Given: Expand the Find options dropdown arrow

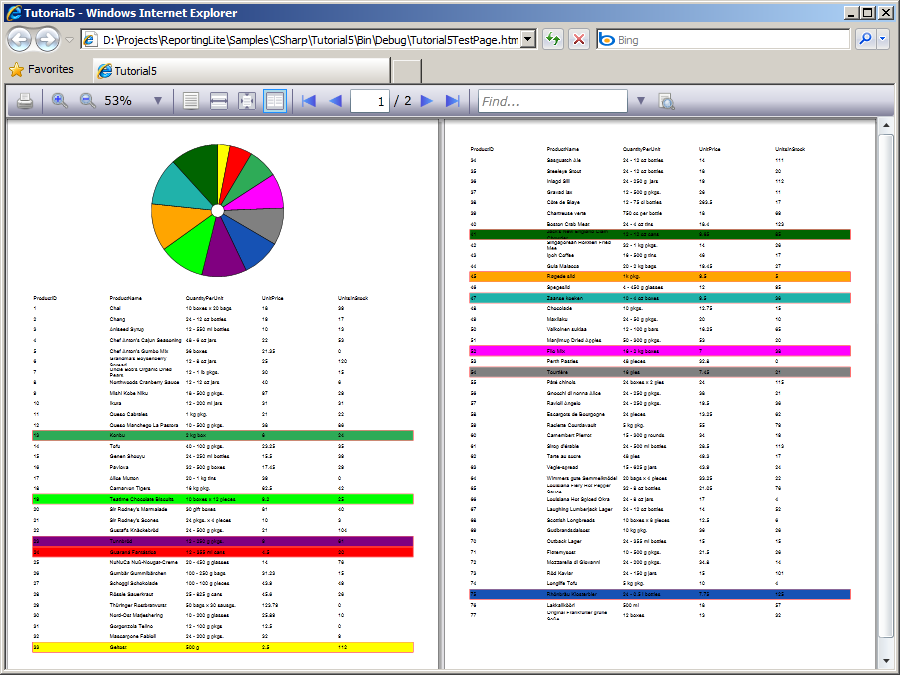Looking at the screenshot, I should coord(641,101).
